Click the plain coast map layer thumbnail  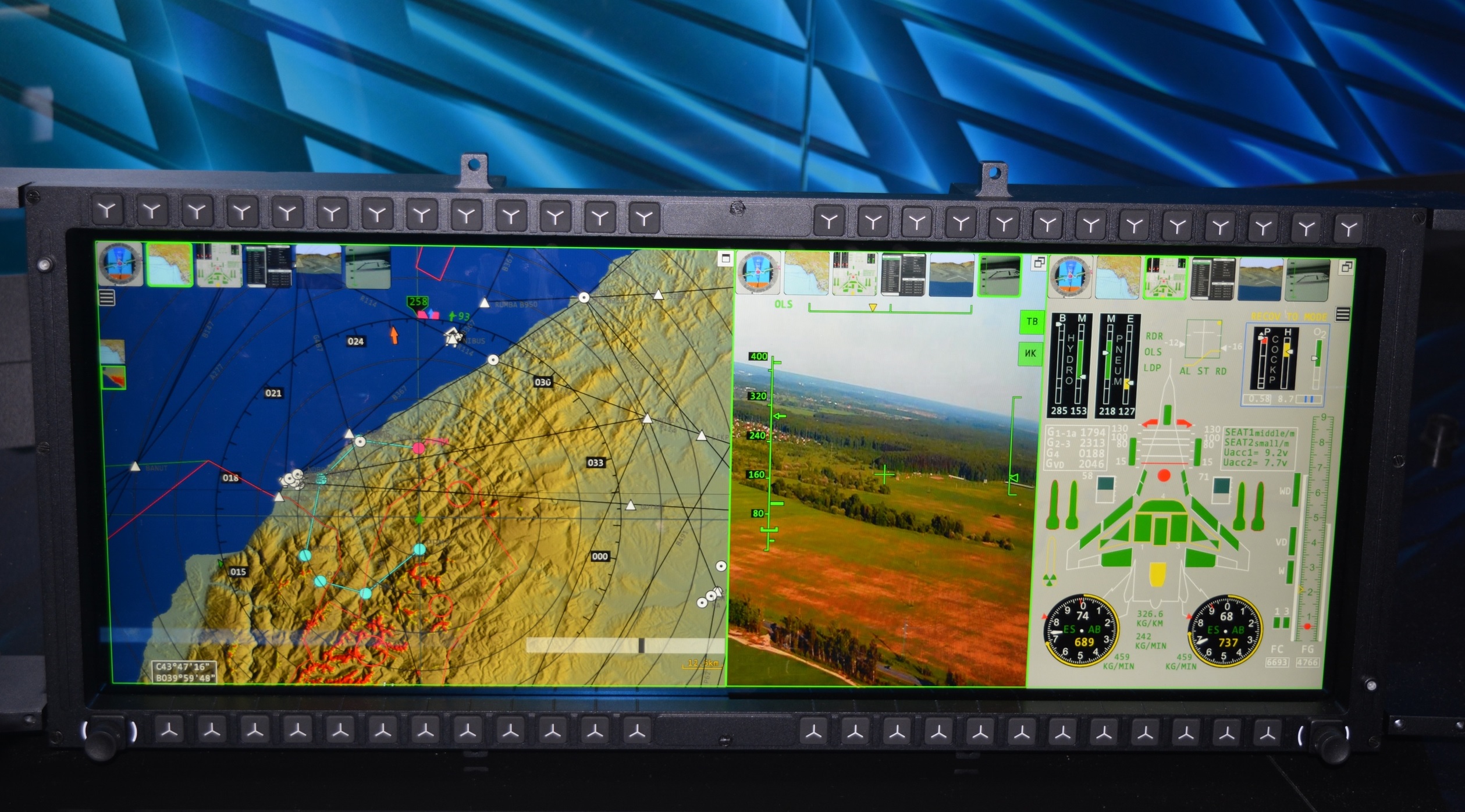coord(113,351)
